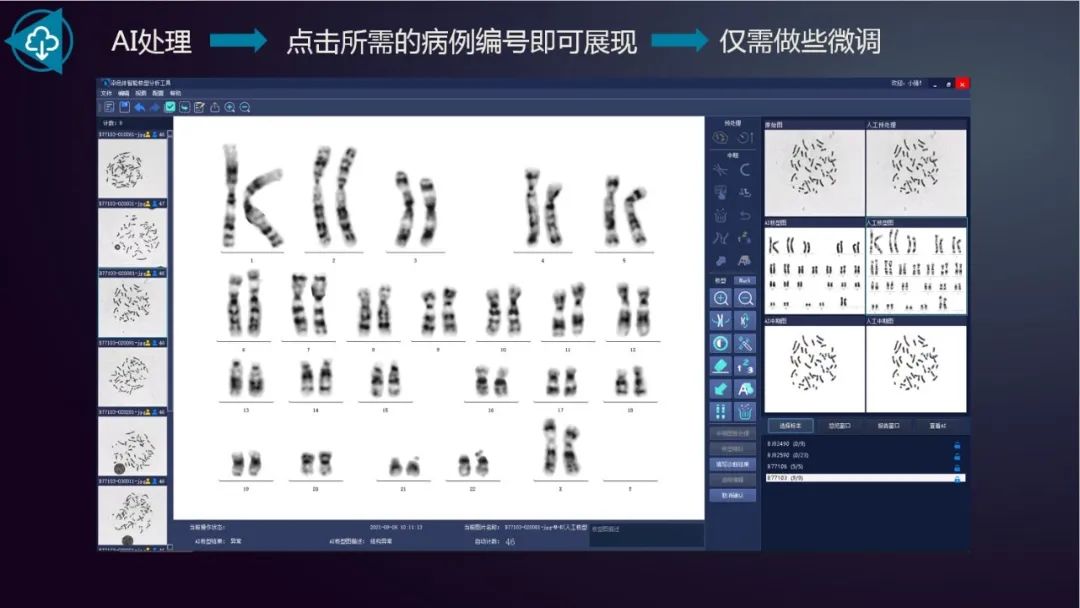Select the first metaphase thumbnail in left list

[133, 170]
